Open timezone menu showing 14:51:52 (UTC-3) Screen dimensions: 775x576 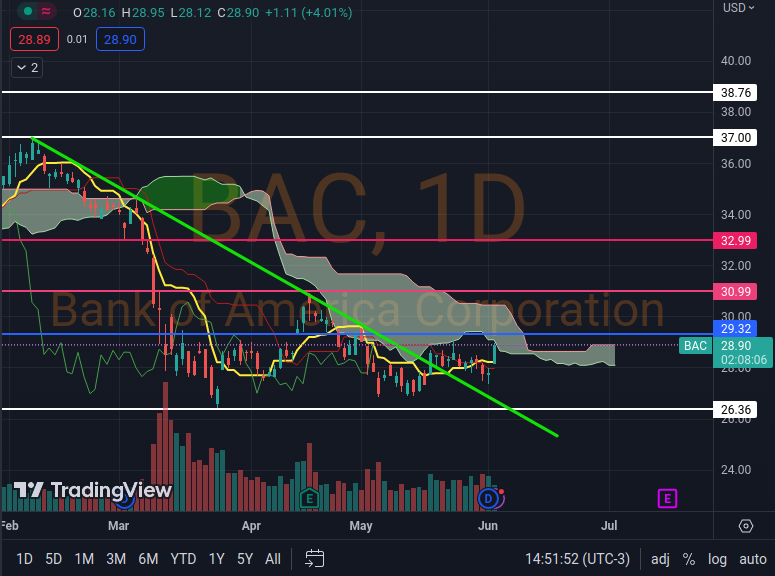coord(577,559)
